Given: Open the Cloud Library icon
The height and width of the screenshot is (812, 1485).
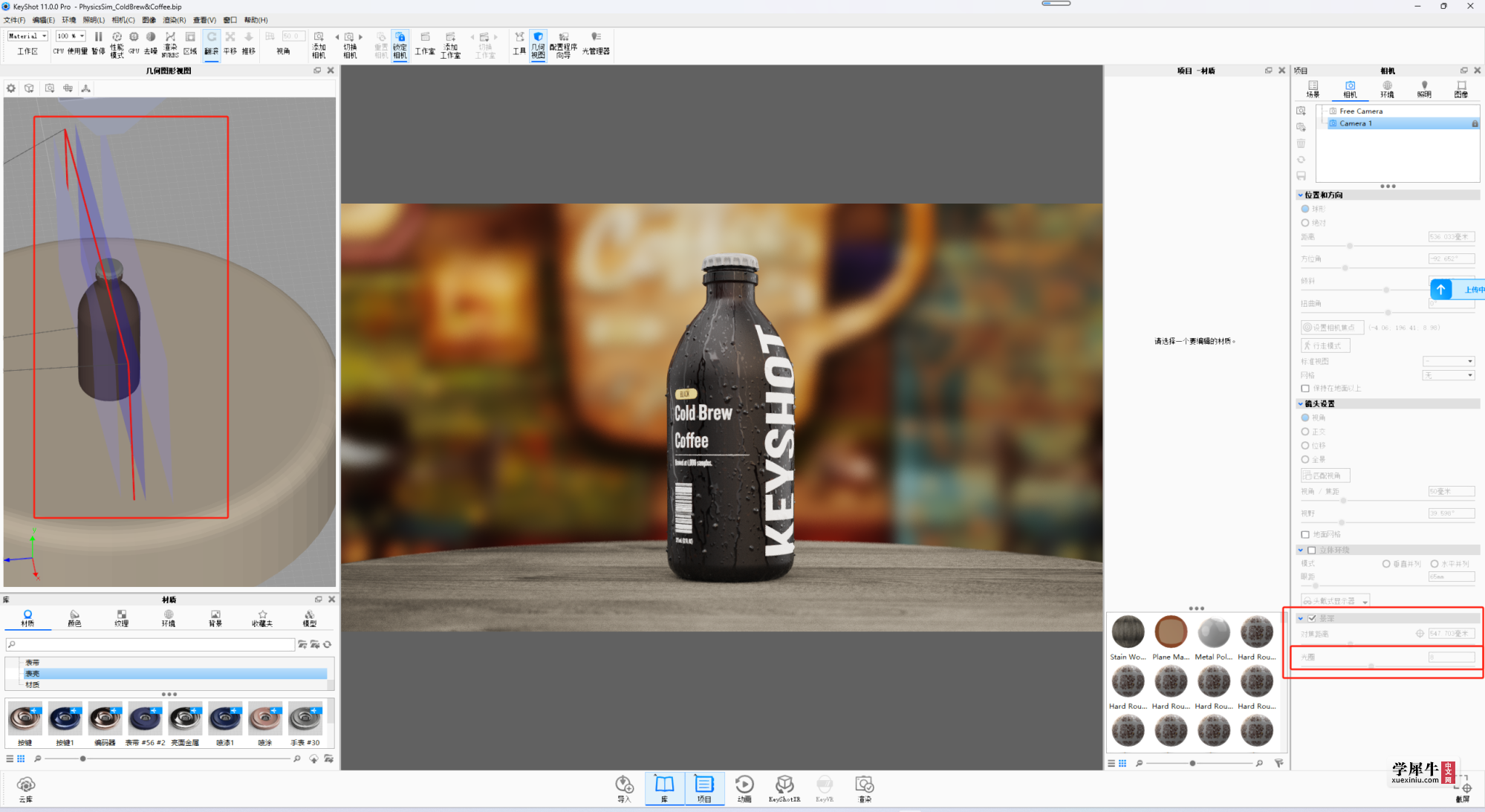Looking at the screenshot, I should [26, 785].
